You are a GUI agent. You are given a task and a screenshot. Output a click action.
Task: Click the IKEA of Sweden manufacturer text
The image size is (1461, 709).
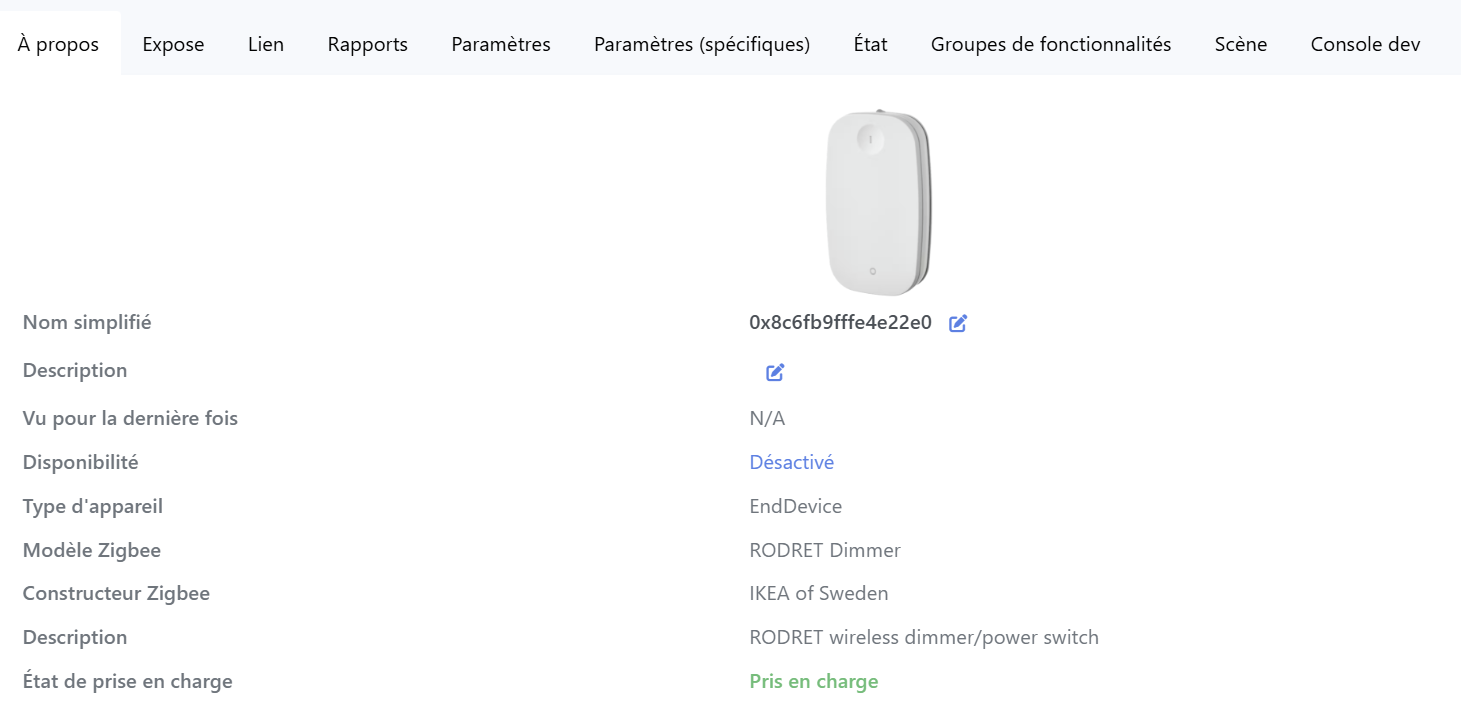[x=818, y=593]
